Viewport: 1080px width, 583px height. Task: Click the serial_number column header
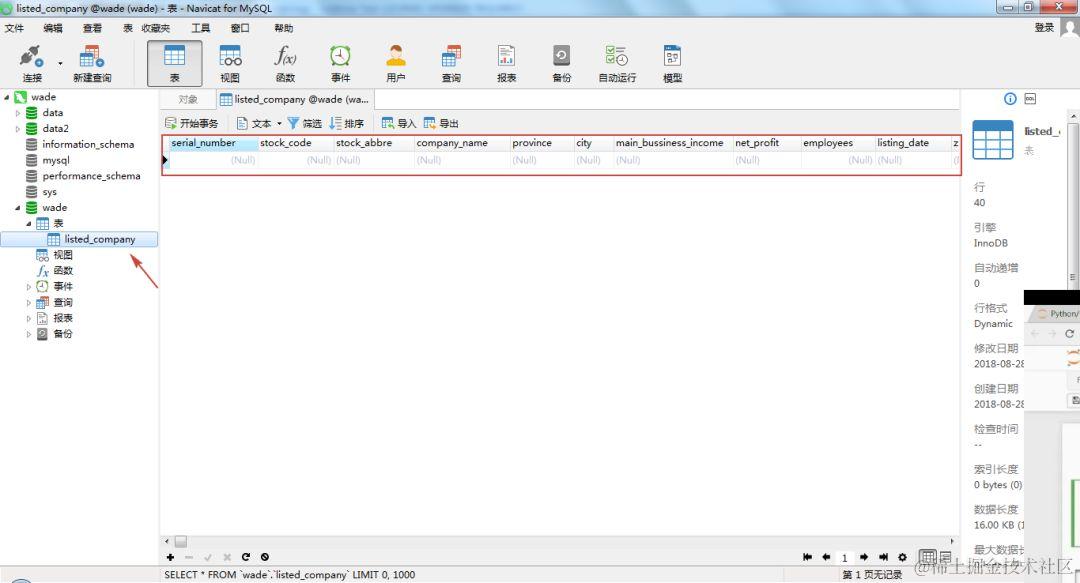point(214,143)
